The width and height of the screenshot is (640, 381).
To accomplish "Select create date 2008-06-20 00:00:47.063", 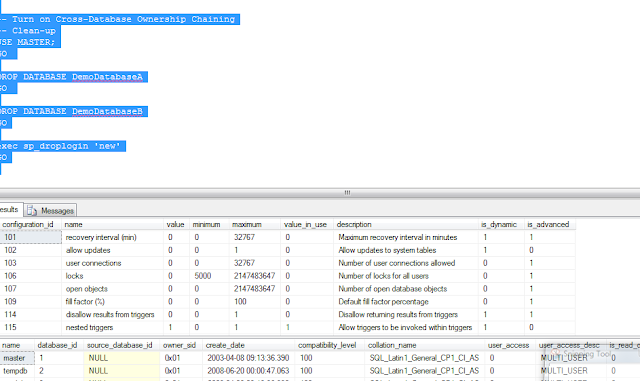I will click(248, 371).
